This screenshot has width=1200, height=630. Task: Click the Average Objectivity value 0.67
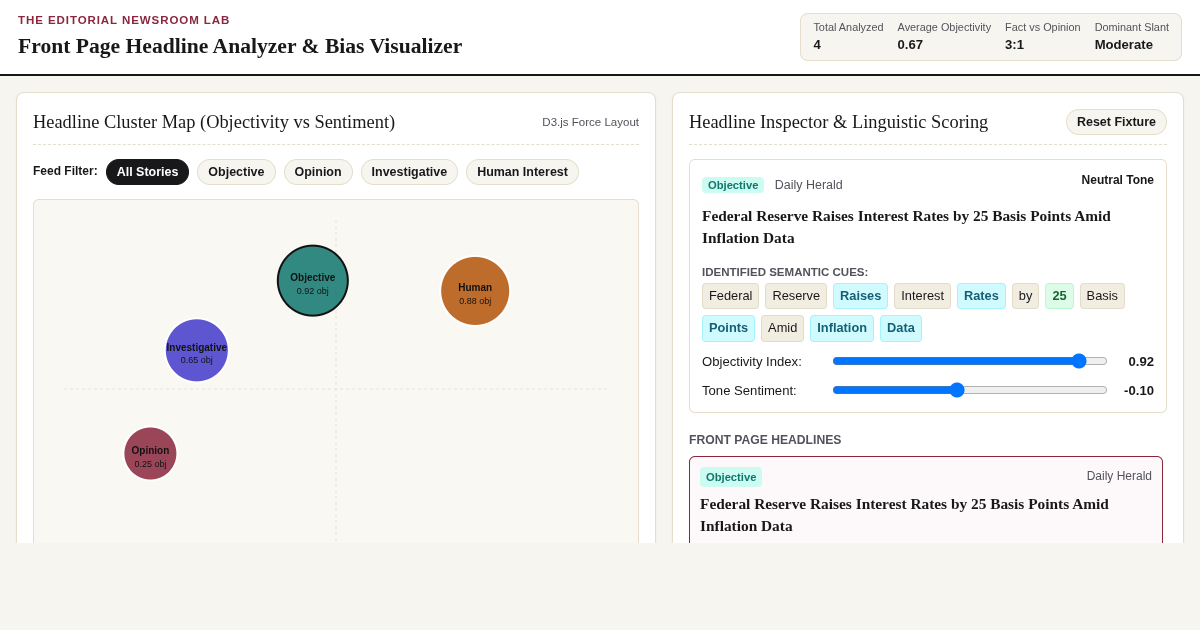tap(910, 45)
